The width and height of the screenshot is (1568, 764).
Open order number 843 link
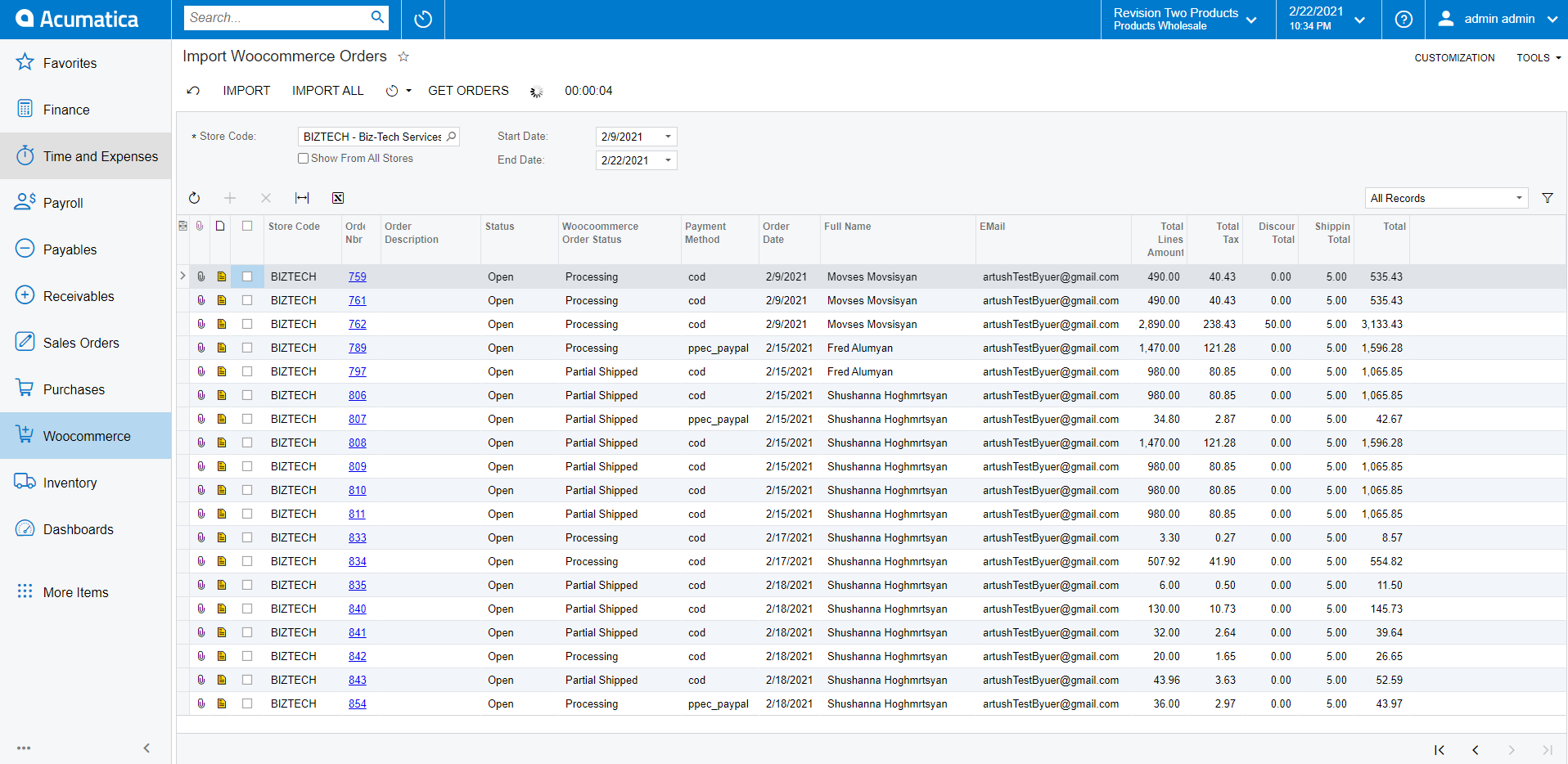click(x=358, y=680)
